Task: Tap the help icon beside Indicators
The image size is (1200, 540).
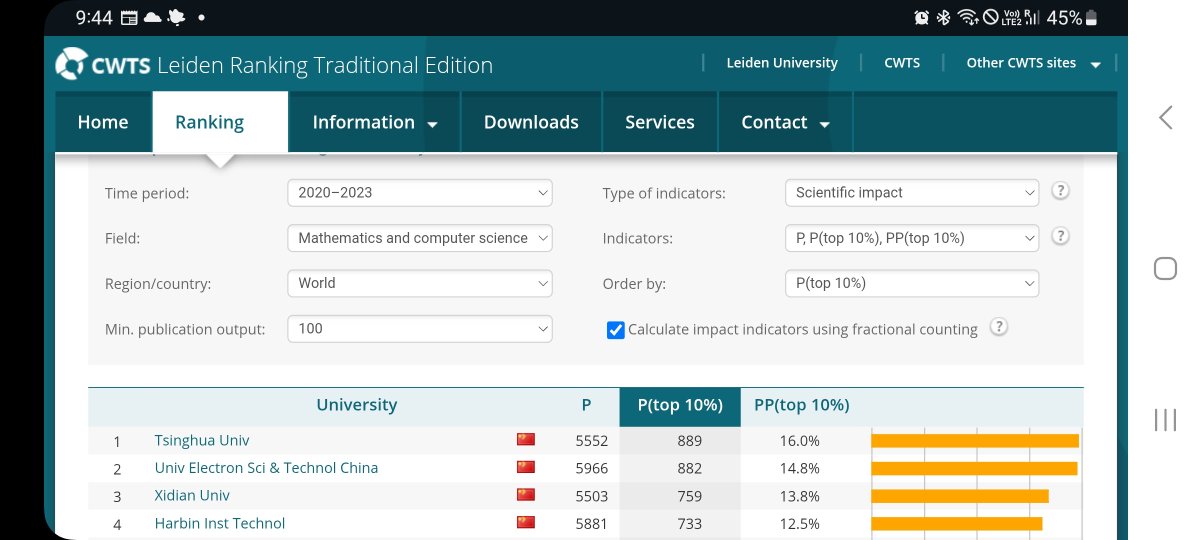Action: 1061,237
